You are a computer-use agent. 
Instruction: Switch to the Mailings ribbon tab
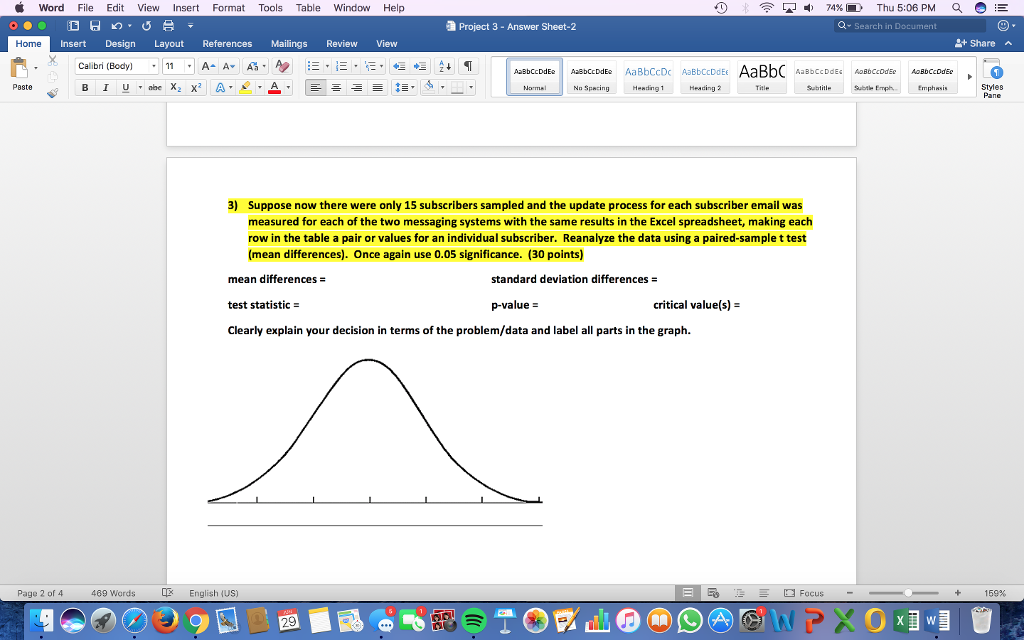(x=288, y=43)
